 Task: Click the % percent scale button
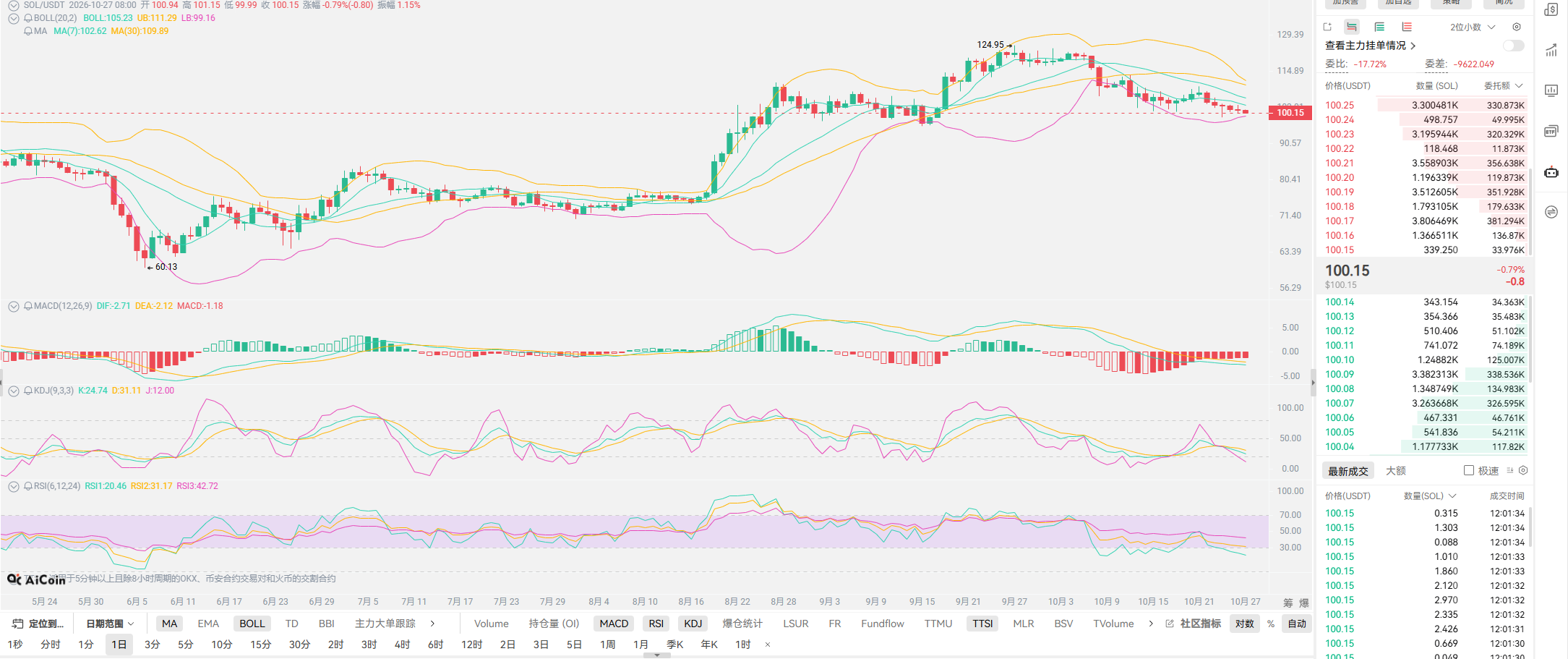[1271, 624]
